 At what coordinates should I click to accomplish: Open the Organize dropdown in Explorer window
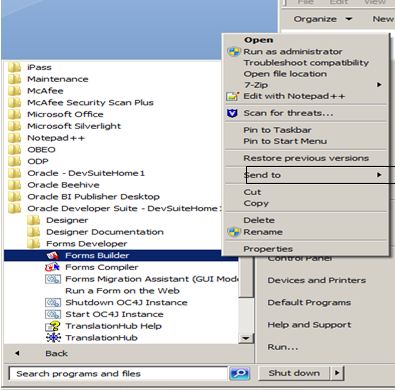point(322,19)
